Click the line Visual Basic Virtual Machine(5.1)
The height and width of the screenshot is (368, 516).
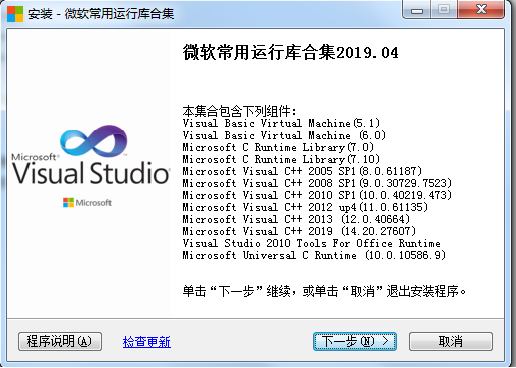pyautogui.click(x=281, y=123)
